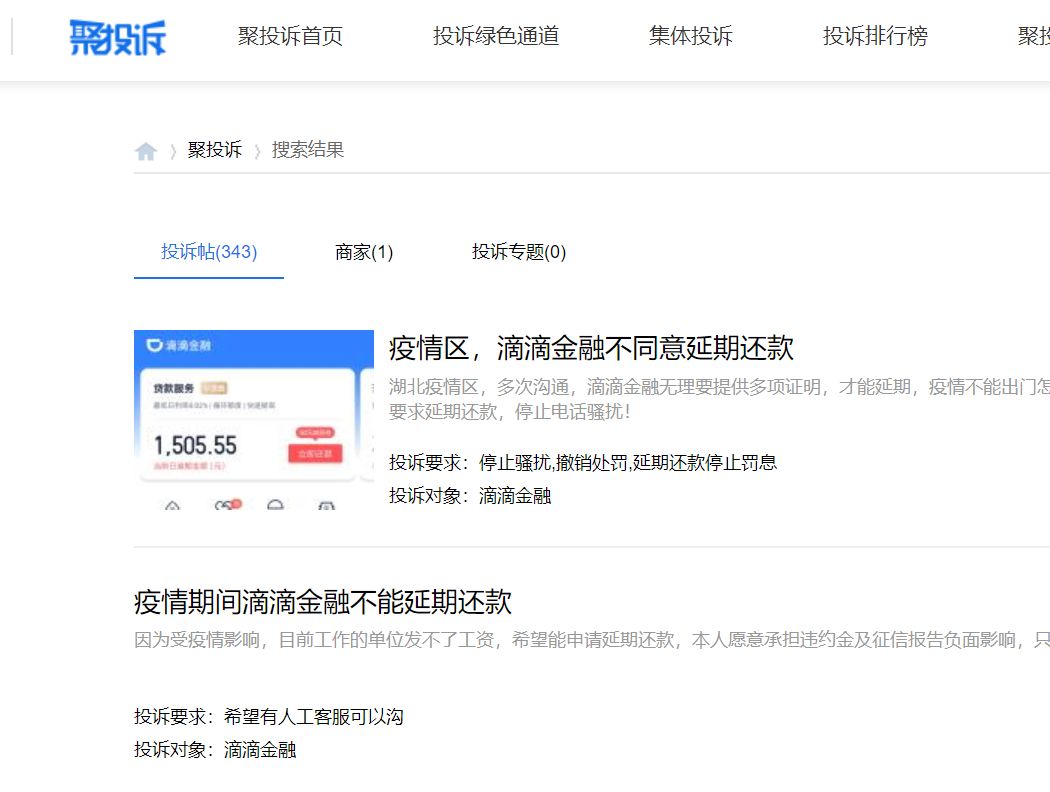Go to the home breadcrumb icon
The height and width of the screenshot is (792, 1050).
[146, 151]
